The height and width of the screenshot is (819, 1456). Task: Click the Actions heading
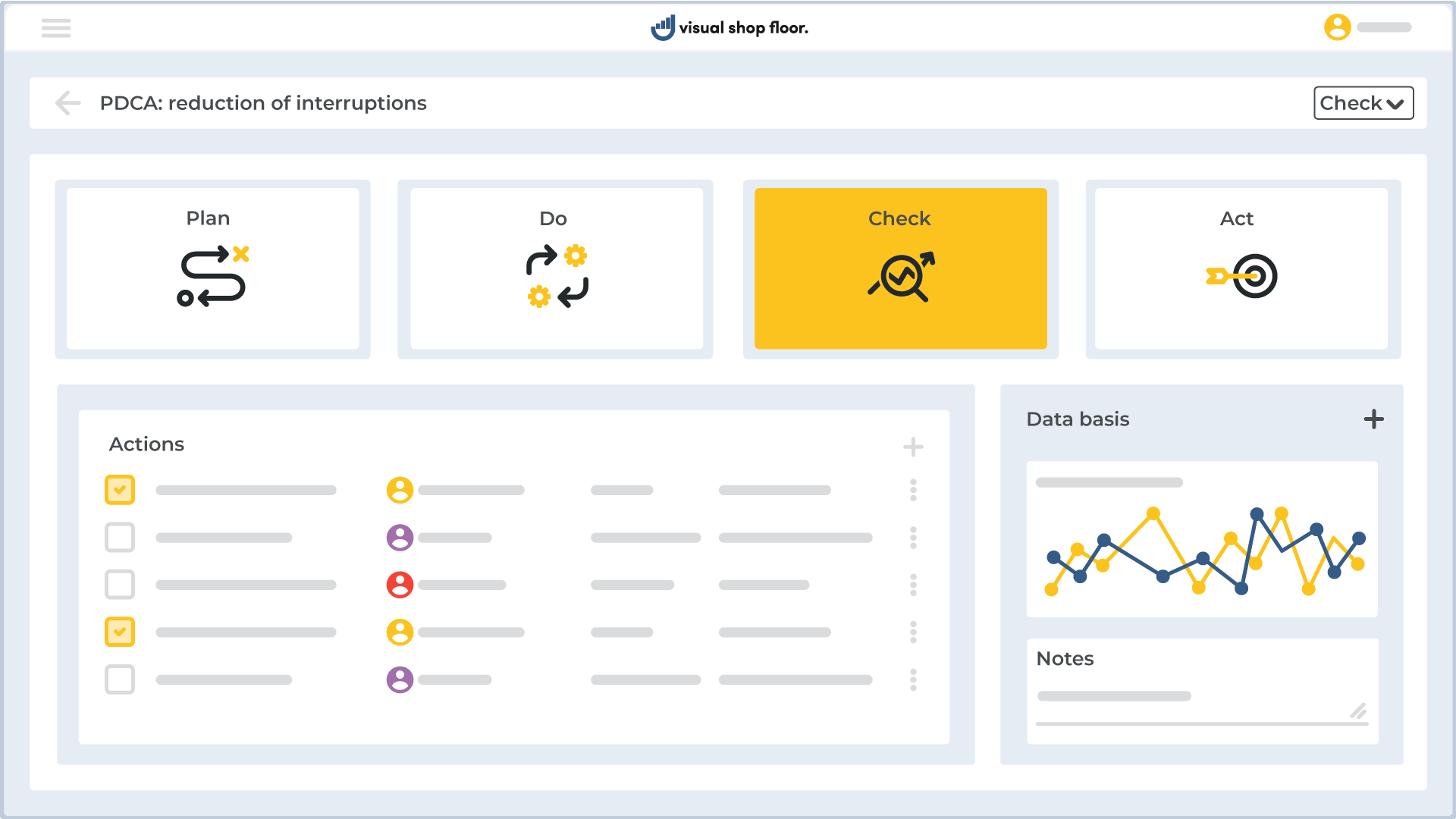point(146,444)
